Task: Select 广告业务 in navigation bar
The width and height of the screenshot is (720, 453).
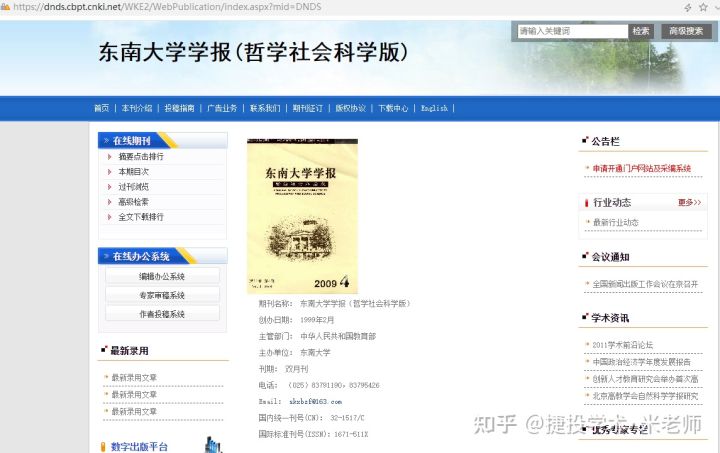Action: pos(222,108)
